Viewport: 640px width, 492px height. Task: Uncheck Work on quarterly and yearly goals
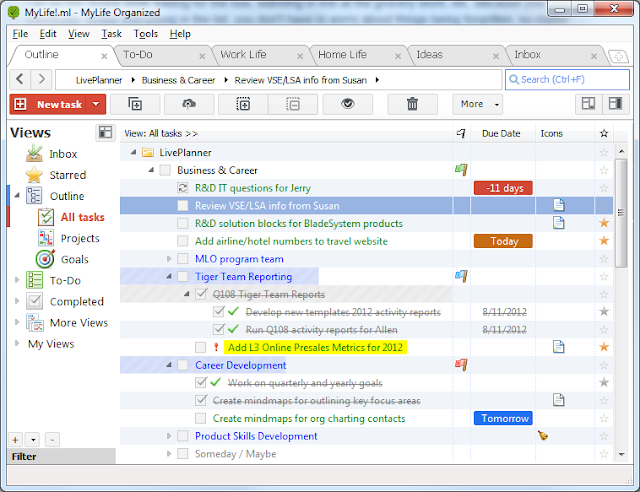click(x=200, y=383)
